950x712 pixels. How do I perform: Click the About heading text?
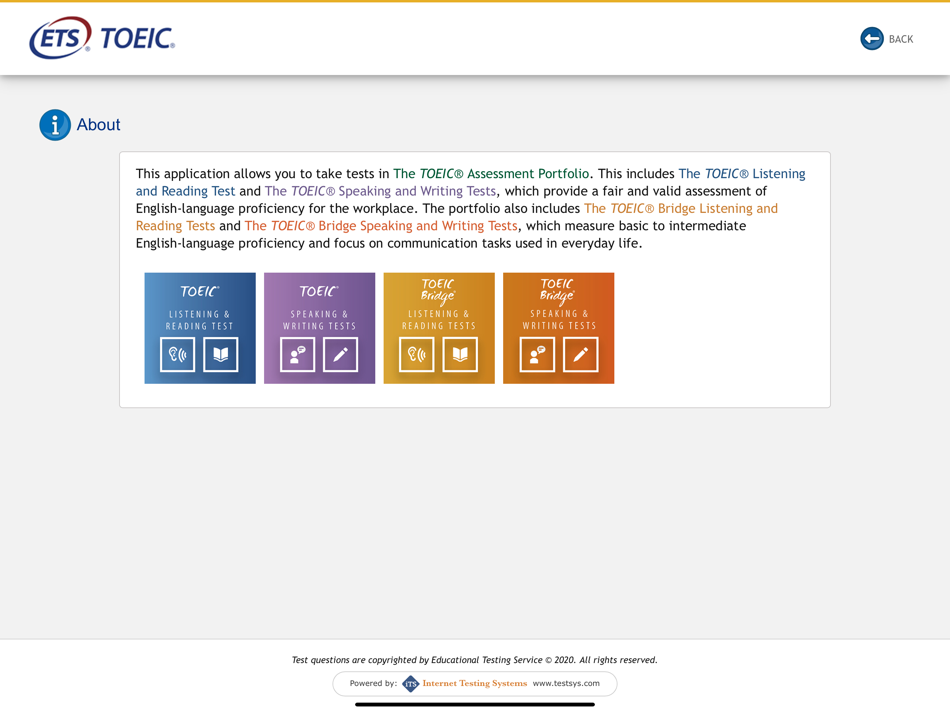(98, 125)
